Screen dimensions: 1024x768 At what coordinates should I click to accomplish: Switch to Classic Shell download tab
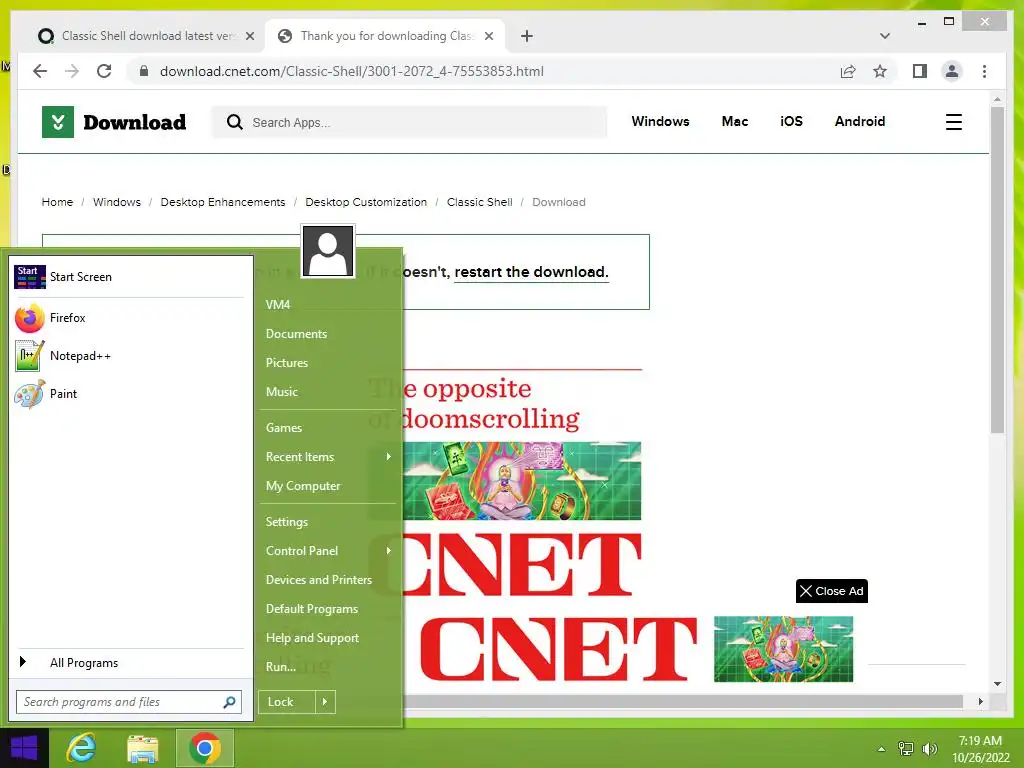146,36
